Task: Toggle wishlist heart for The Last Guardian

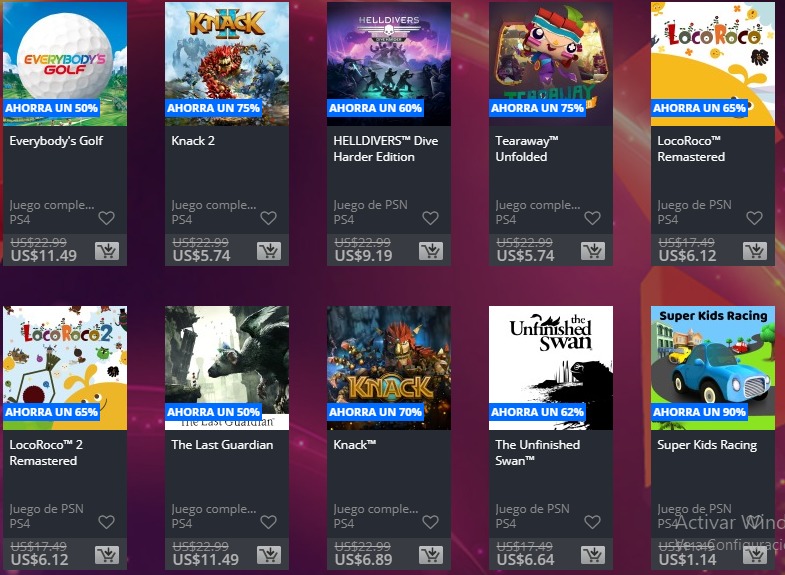Action: 268,522
